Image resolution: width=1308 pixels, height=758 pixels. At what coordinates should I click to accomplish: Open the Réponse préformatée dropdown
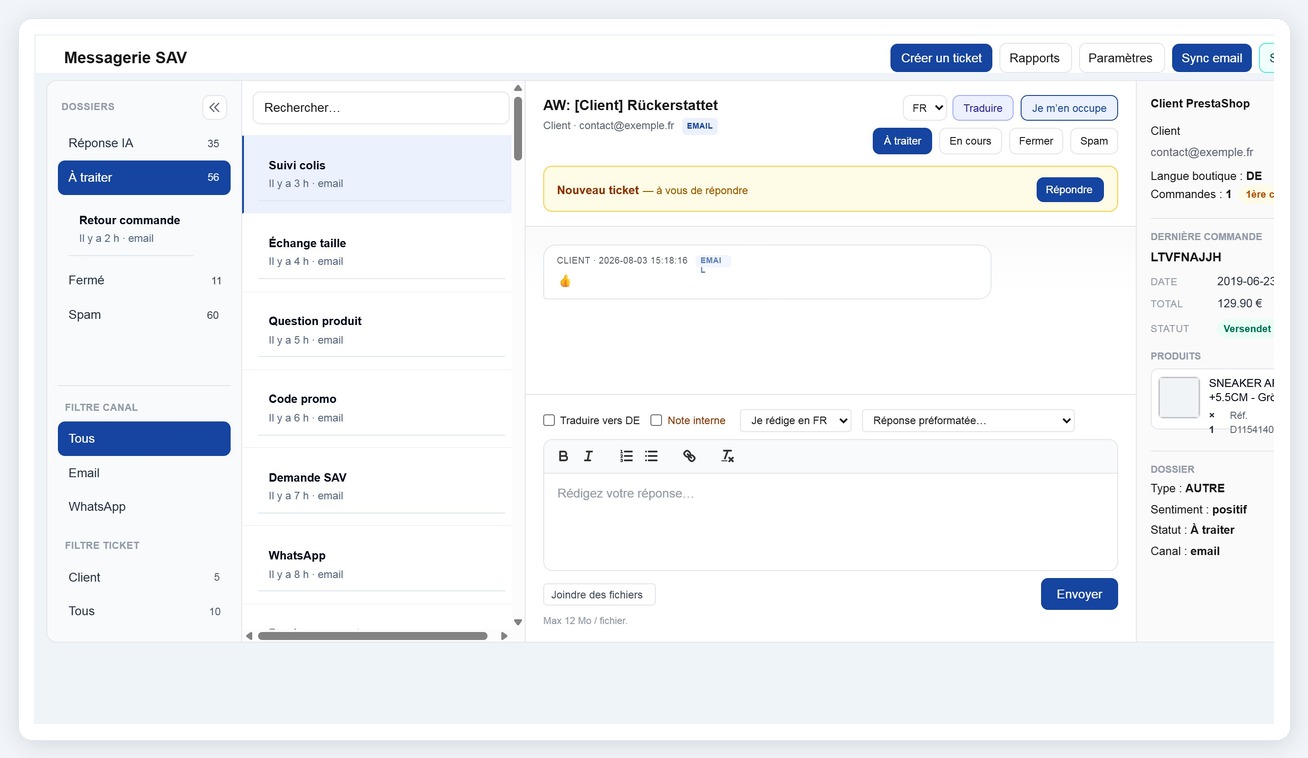[968, 421]
